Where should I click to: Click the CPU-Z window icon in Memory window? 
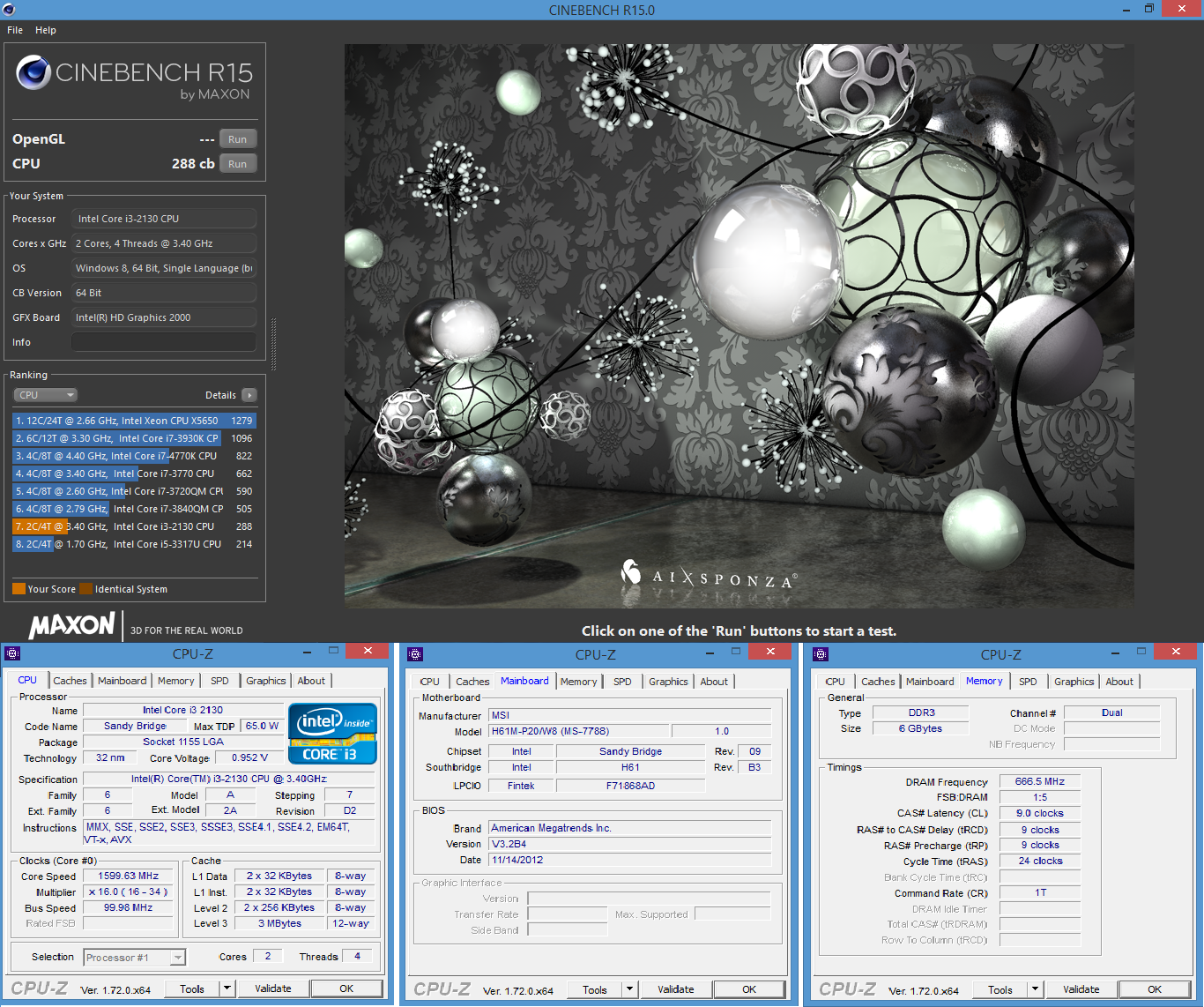click(821, 654)
